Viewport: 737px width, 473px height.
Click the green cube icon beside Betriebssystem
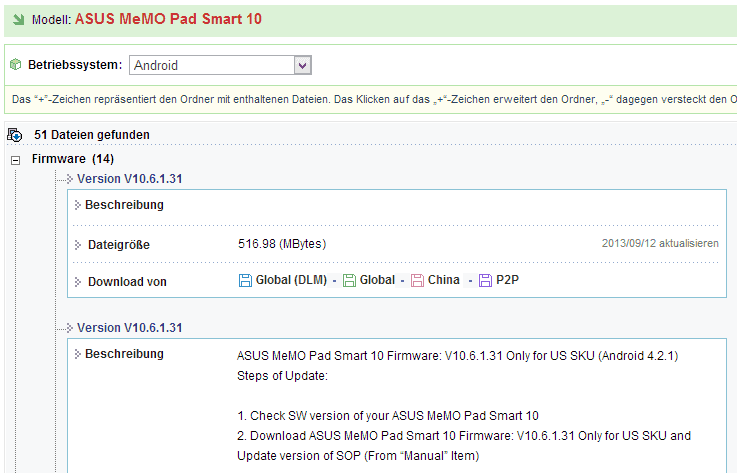[x=16, y=64]
